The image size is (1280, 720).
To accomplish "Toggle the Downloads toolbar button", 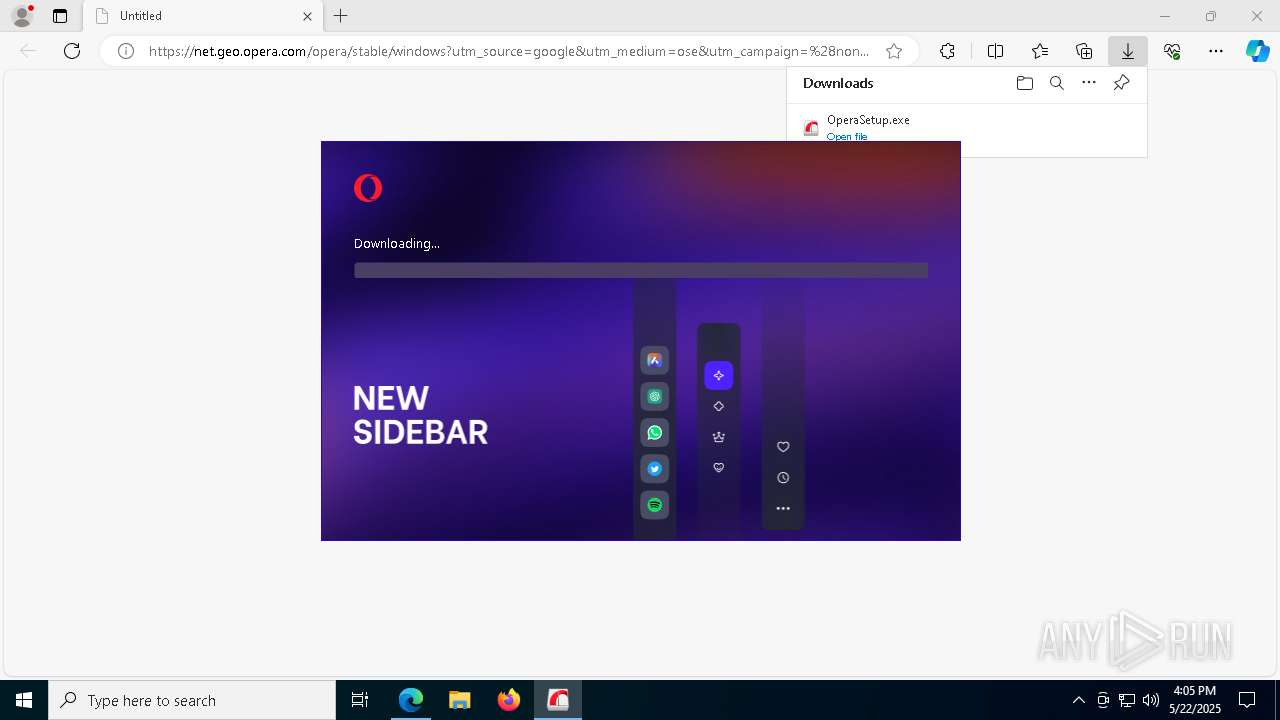I will pyautogui.click(x=1128, y=51).
